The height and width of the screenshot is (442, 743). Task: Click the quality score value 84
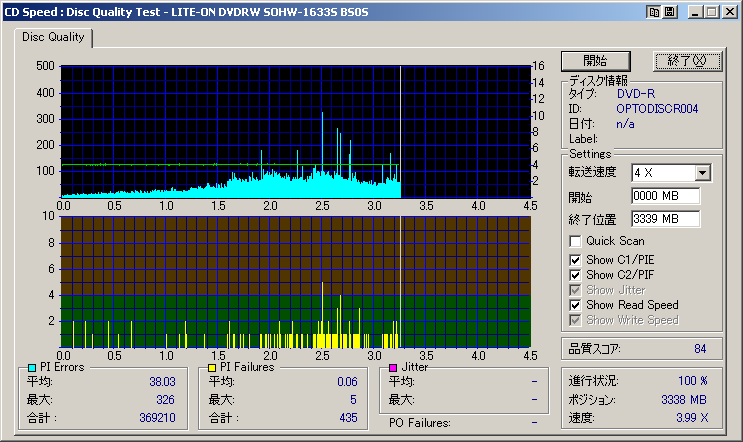[700, 349]
